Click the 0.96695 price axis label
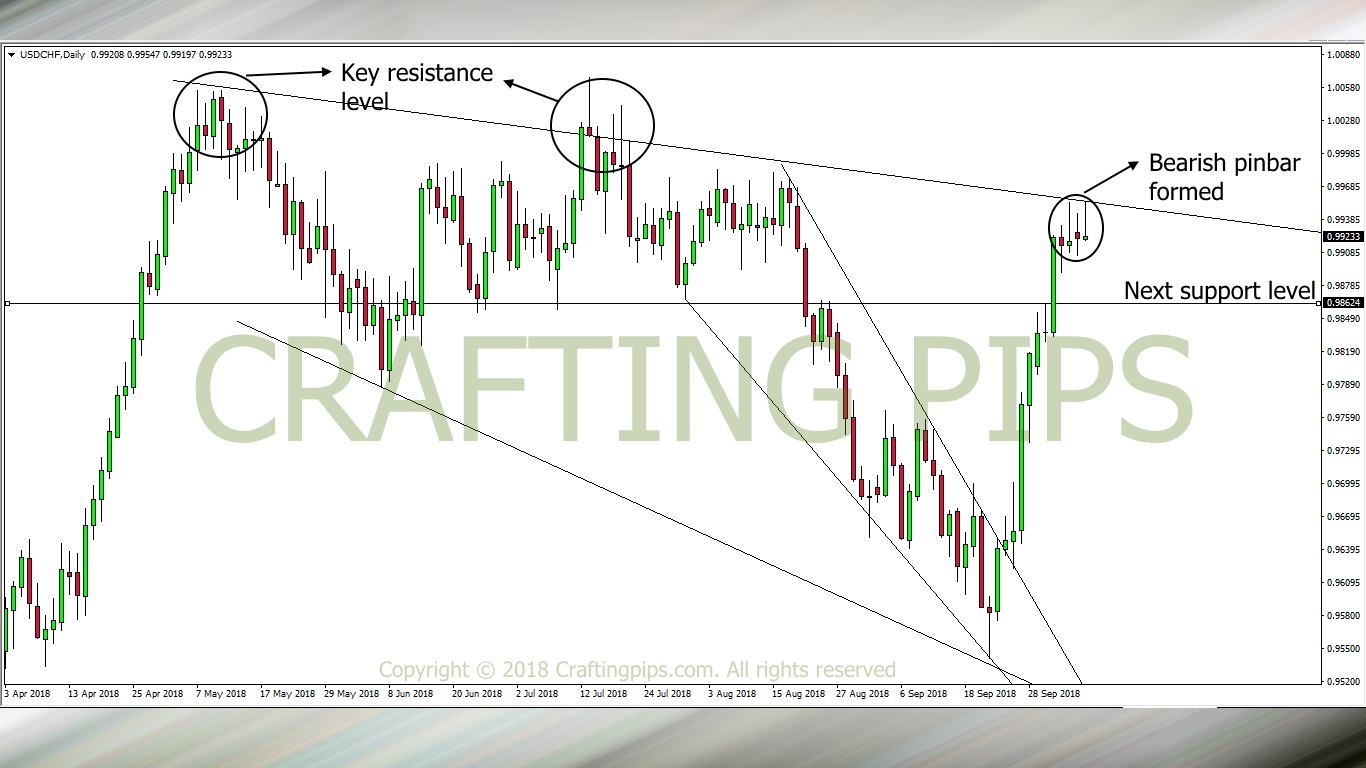 point(1343,517)
